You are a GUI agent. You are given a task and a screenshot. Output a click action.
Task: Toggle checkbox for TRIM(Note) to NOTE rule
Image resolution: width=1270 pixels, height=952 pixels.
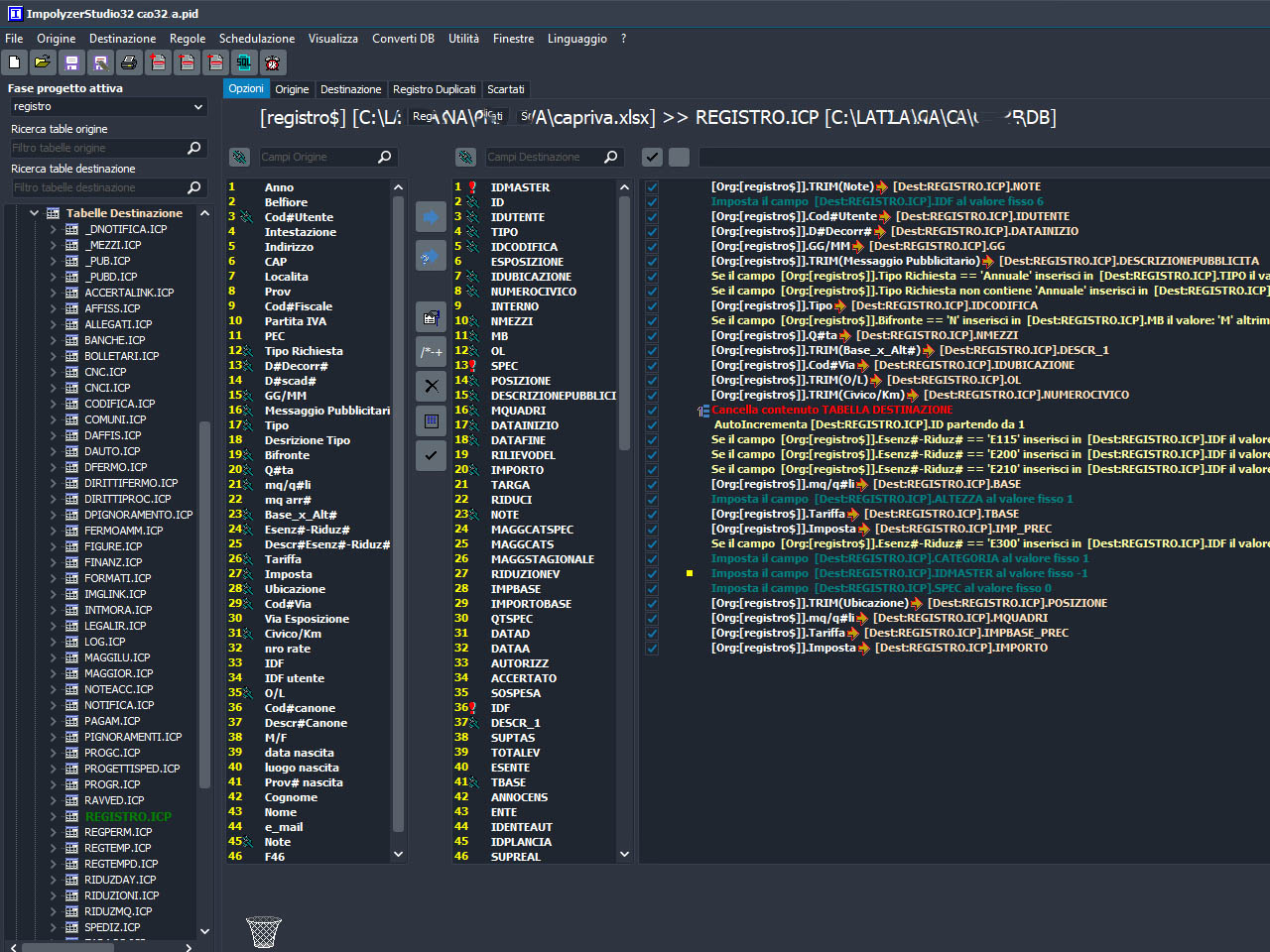coord(652,186)
